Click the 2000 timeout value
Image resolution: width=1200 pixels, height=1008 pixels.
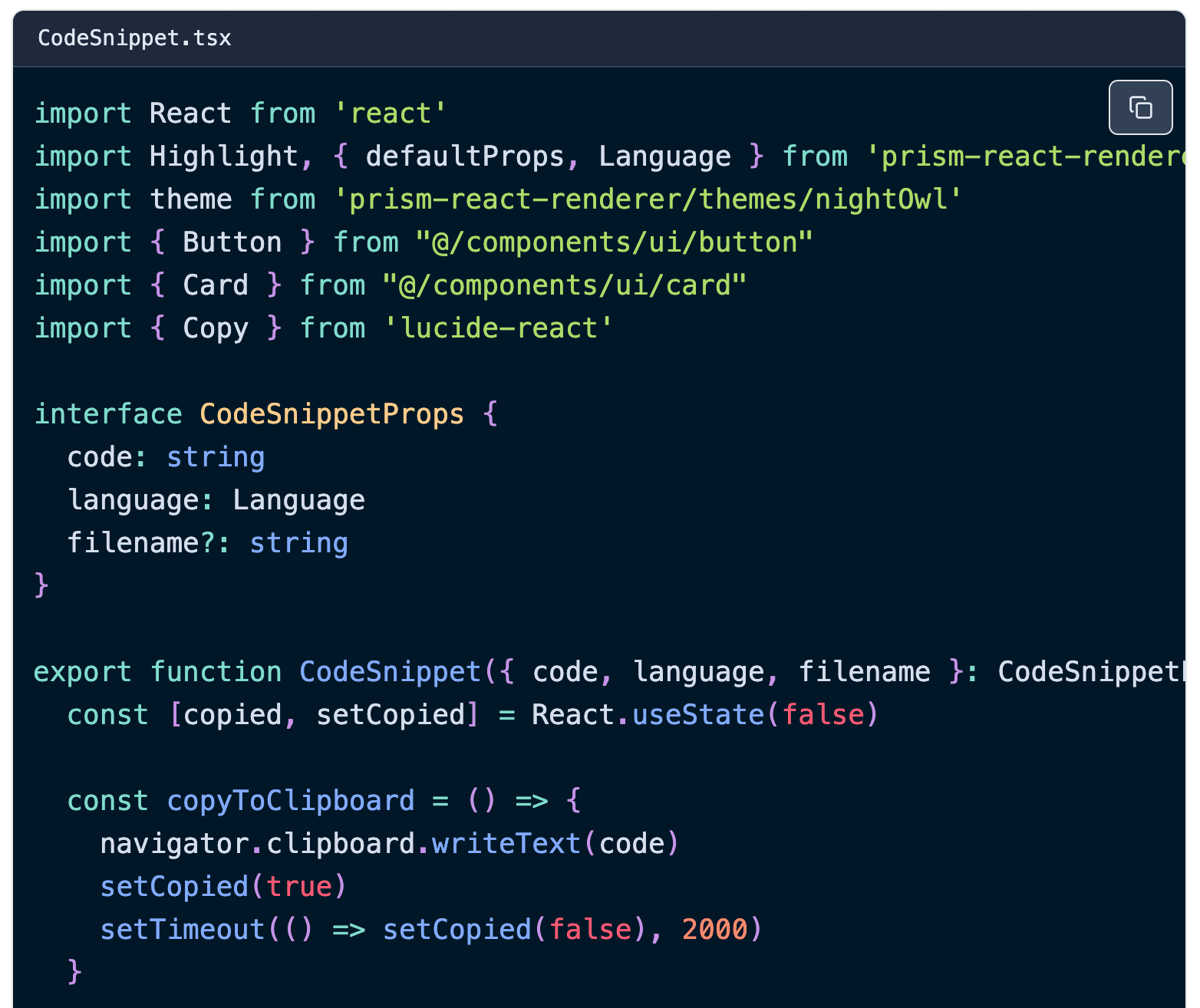714,929
